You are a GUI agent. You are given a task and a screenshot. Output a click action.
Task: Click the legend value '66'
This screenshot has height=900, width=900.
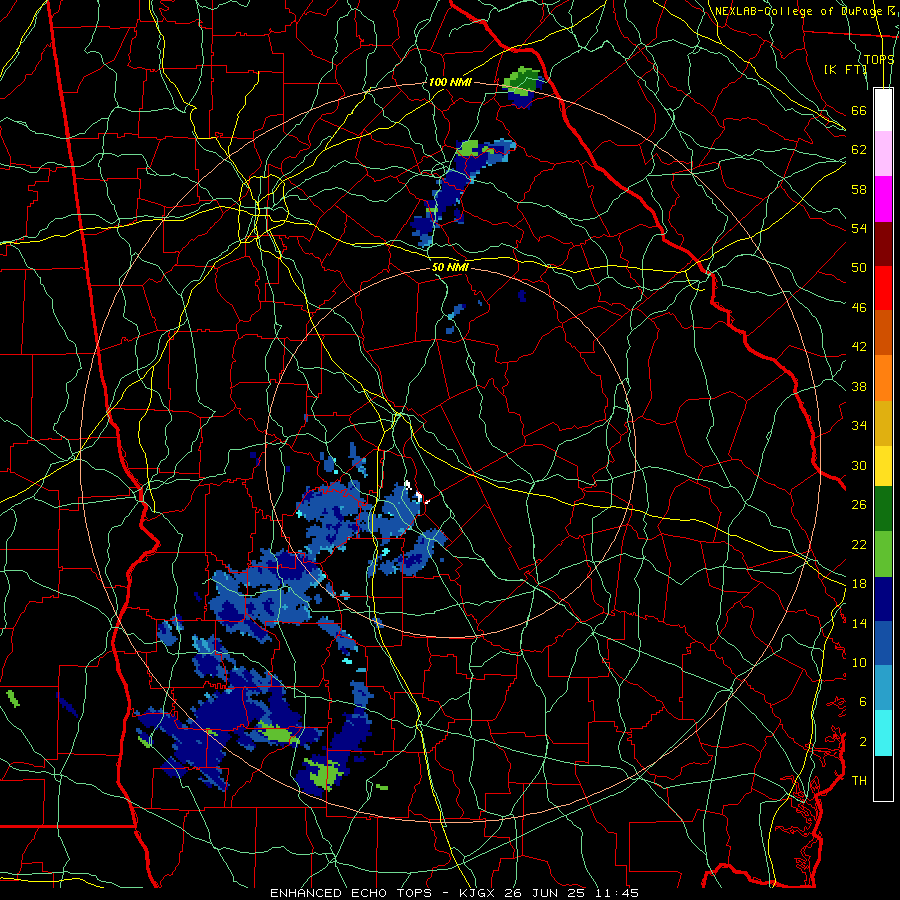(x=859, y=110)
